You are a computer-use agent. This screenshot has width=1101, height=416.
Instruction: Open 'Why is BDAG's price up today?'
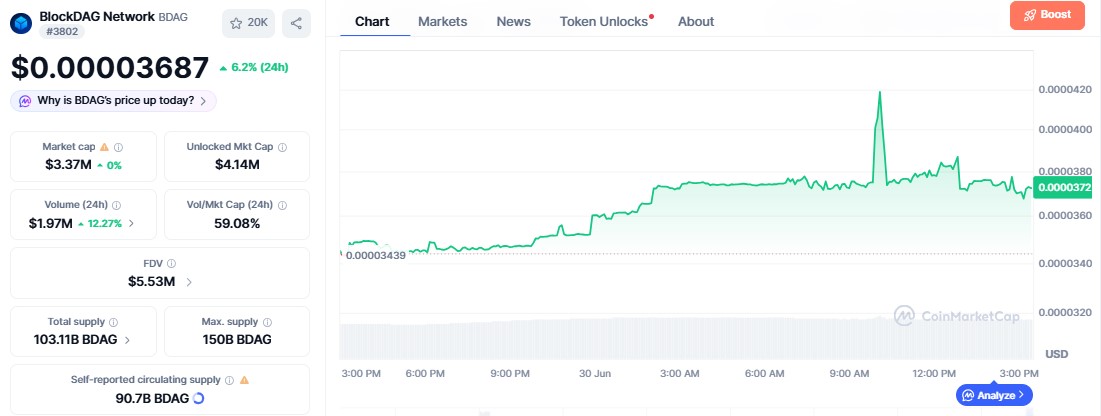(x=114, y=100)
